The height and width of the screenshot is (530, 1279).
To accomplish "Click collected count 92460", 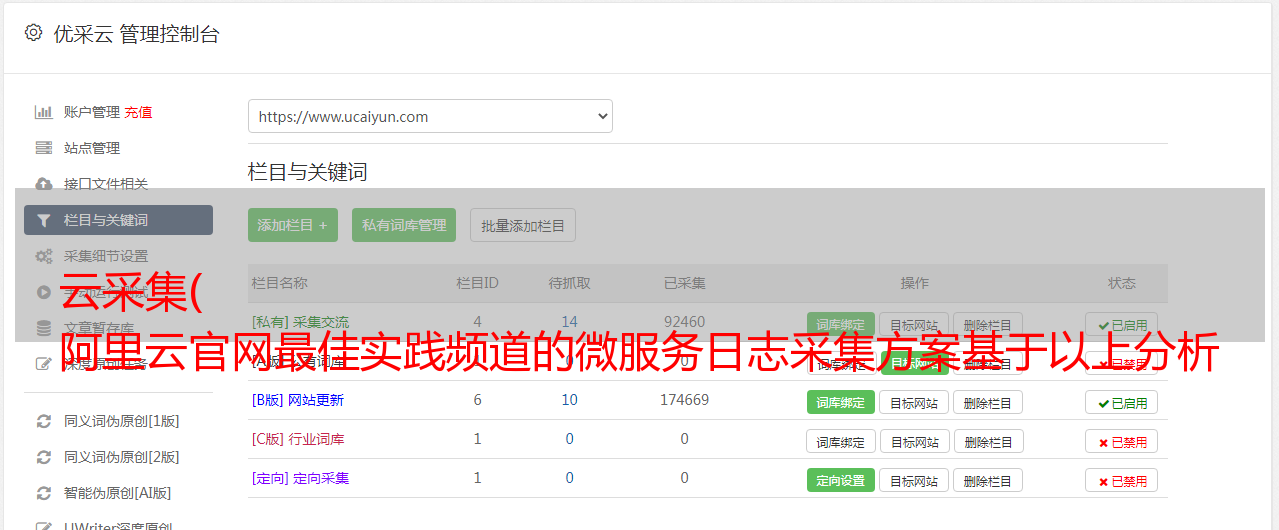I will tap(684, 322).
